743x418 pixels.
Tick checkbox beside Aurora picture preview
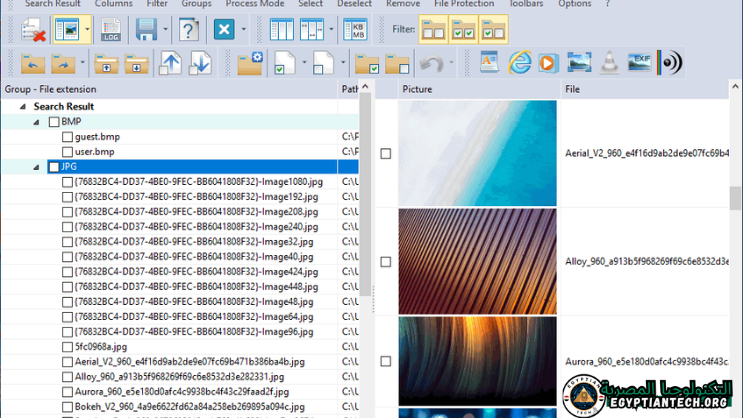386,362
